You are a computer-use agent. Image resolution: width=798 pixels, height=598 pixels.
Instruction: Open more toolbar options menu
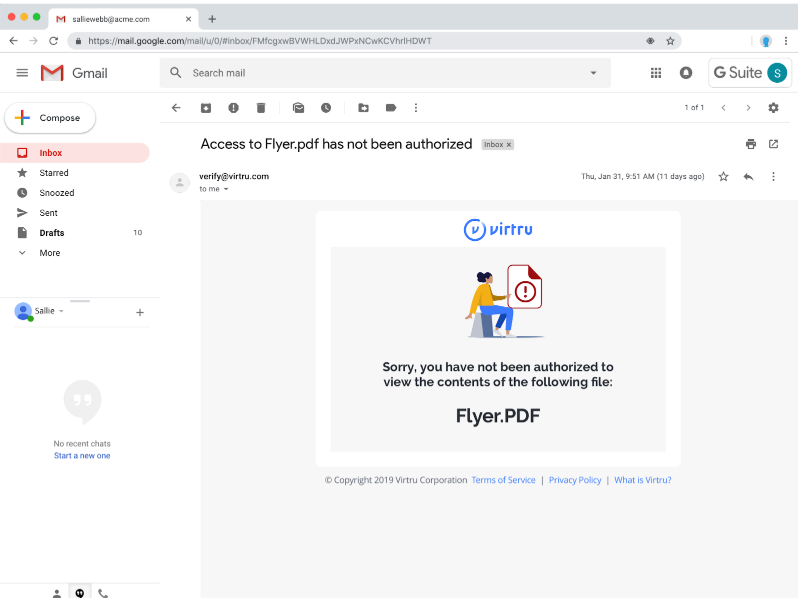[x=416, y=108]
